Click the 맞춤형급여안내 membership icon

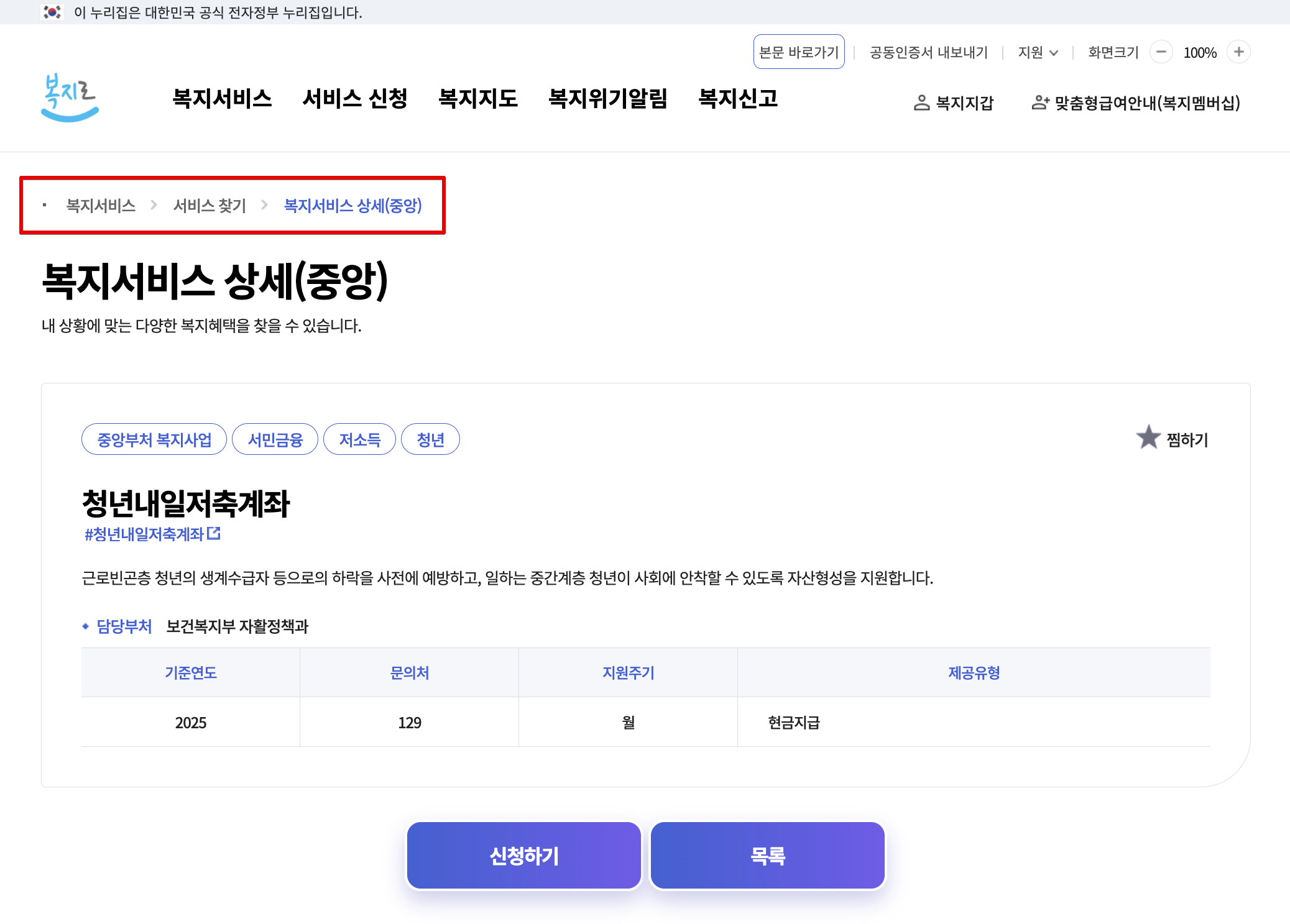tap(1040, 103)
